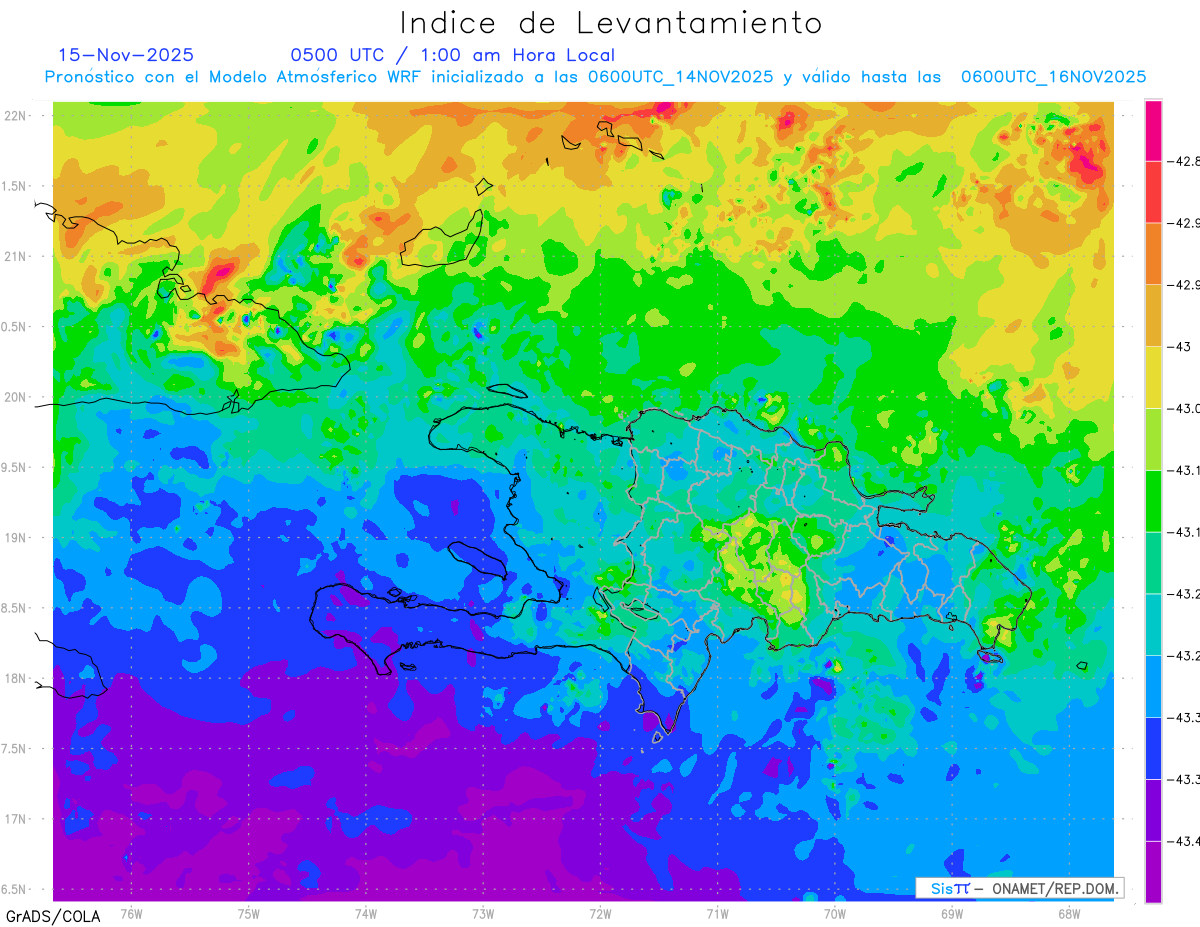Click the '69W' longitude label
The height and width of the screenshot is (927, 1200).
(x=951, y=913)
